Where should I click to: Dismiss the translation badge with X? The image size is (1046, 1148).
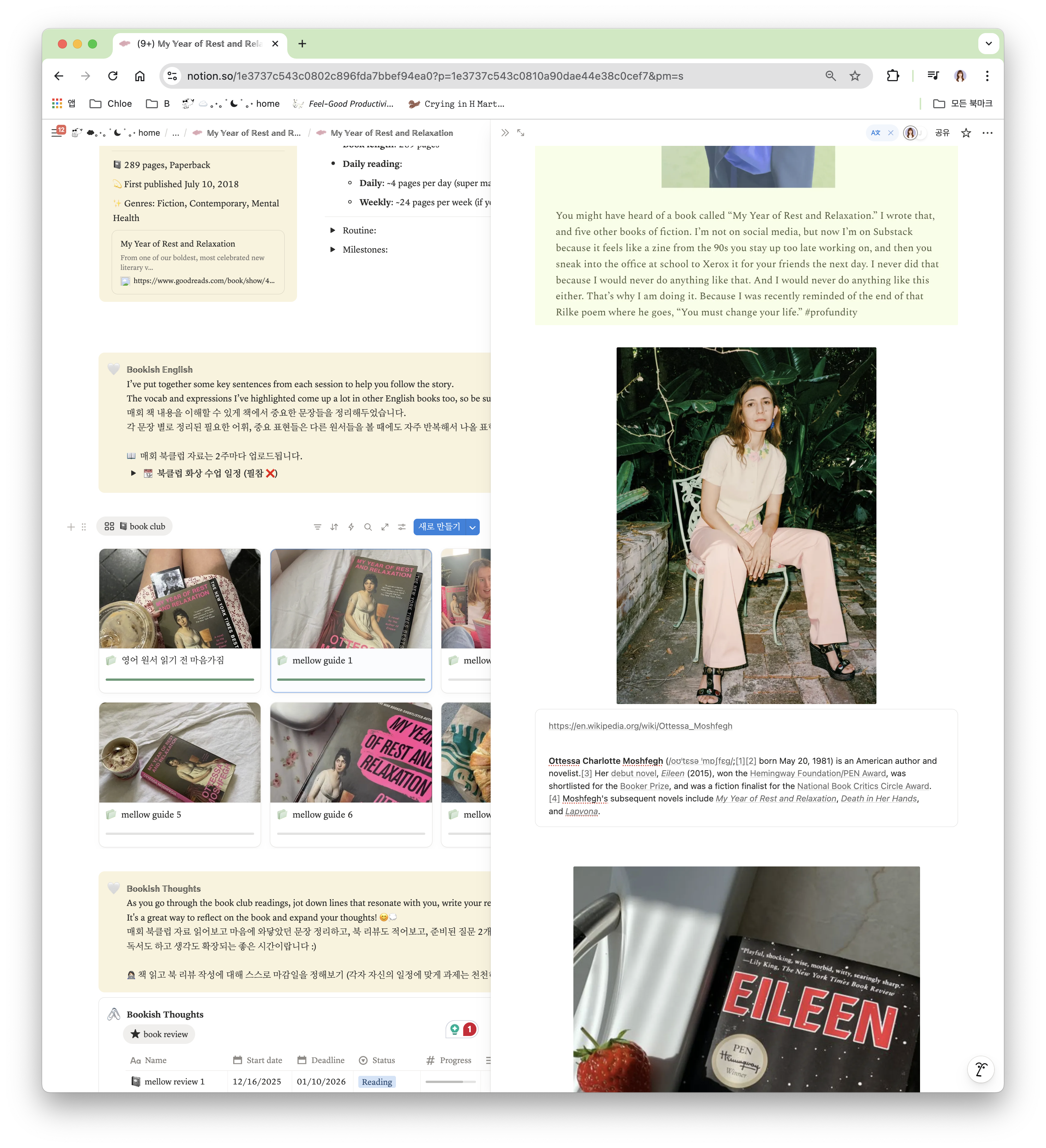(x=891, y=133)
